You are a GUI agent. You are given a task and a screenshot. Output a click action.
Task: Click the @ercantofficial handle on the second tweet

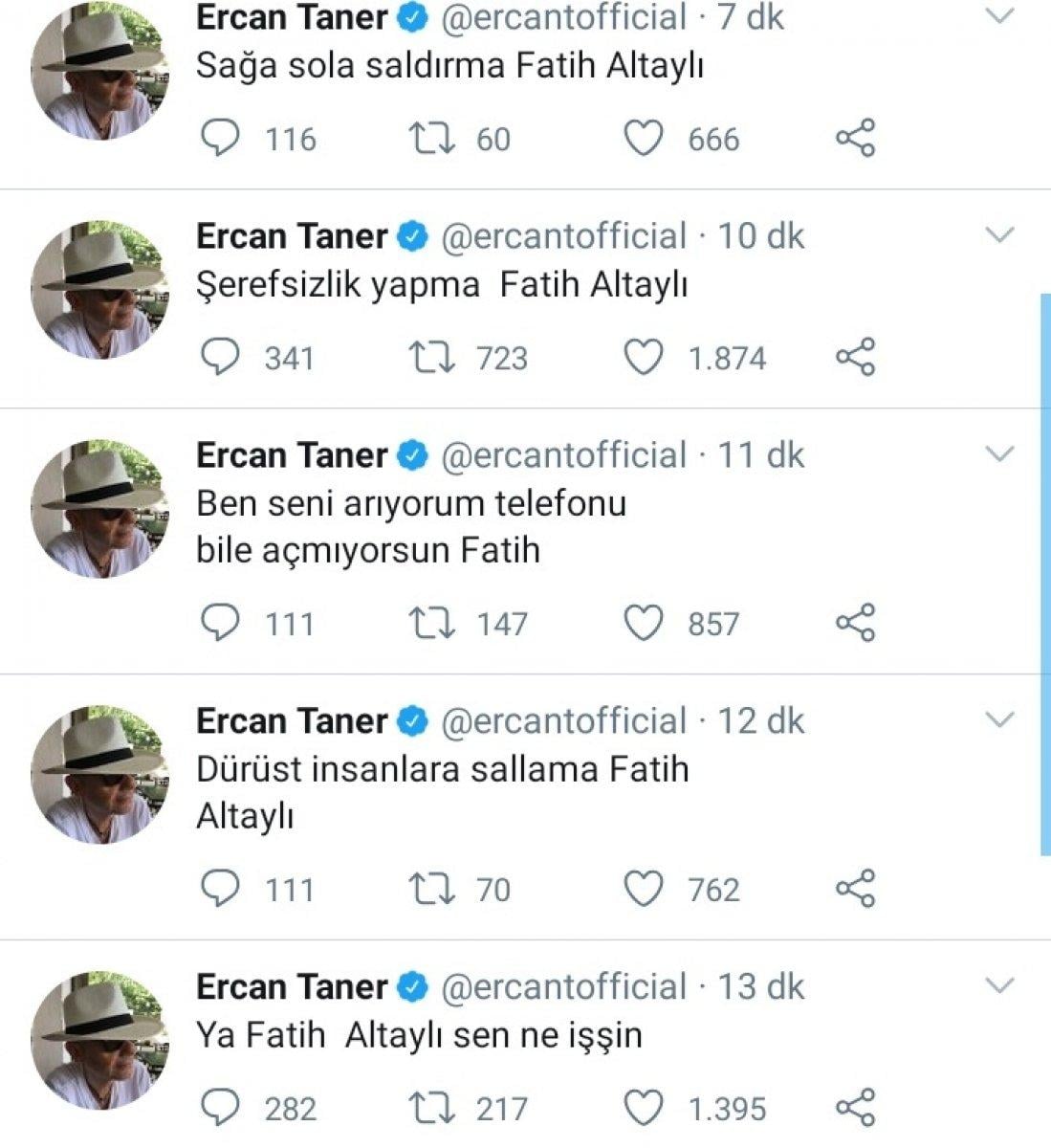point(562,235)
